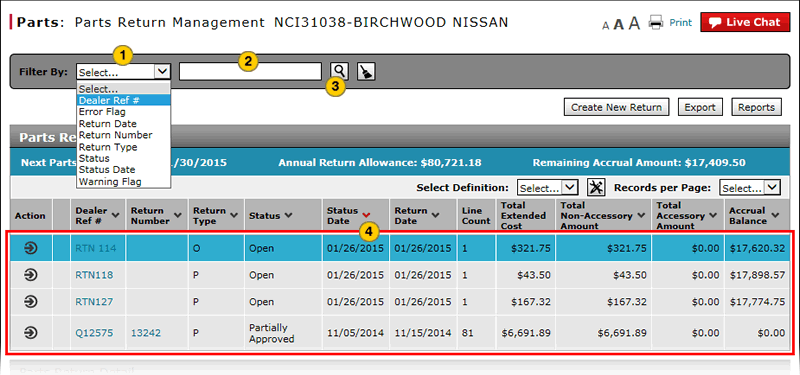The width and height of the screenshot is (800, 375).
Task: Open the Filter By dropdown
Action: click(x=123, y=72)
